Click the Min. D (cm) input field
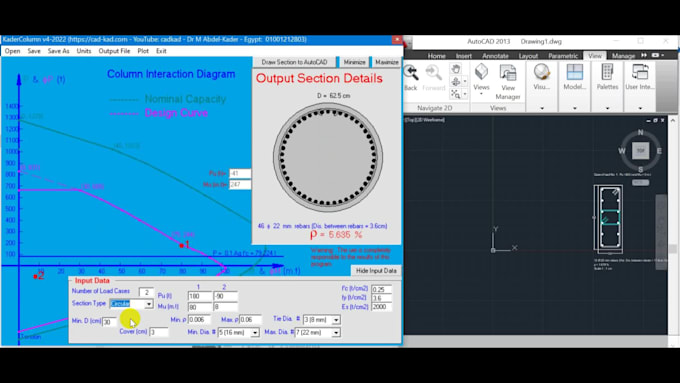 pos(109,321)
